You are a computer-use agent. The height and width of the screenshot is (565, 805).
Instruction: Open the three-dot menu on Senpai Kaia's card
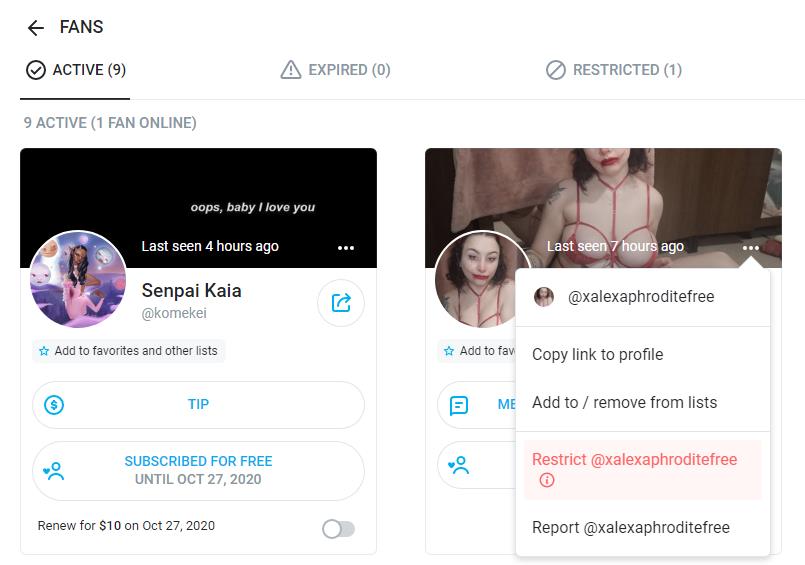pos(346,248)
